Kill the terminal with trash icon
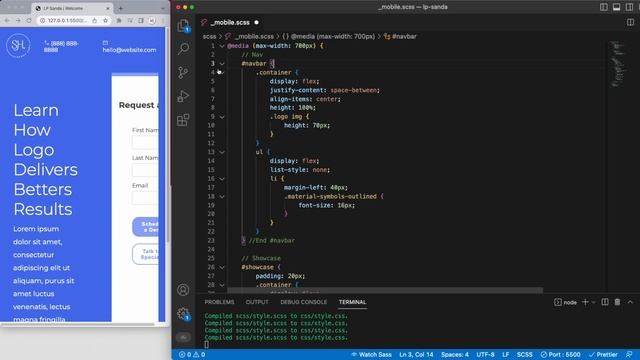The image size is (640, 360). click(617, 302)
